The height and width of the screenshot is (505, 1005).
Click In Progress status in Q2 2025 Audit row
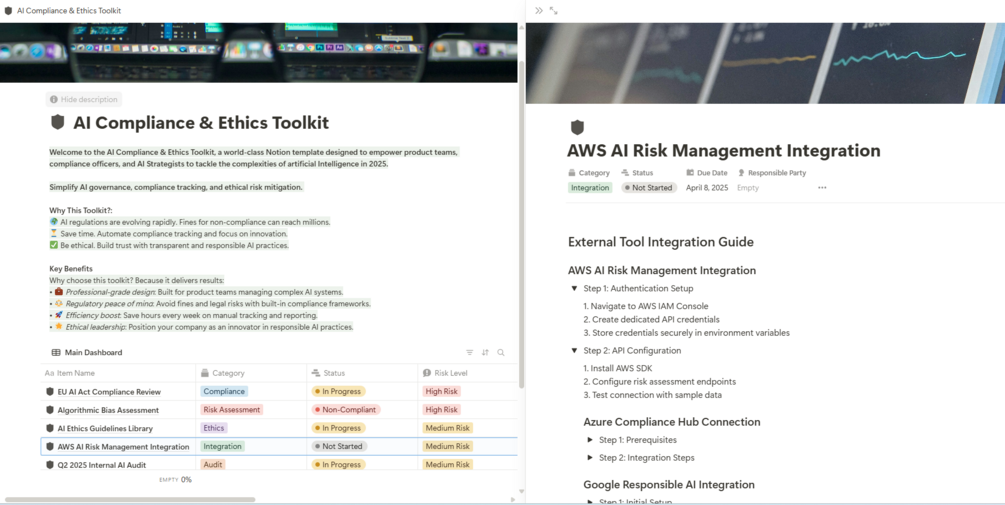click(338, 465)
